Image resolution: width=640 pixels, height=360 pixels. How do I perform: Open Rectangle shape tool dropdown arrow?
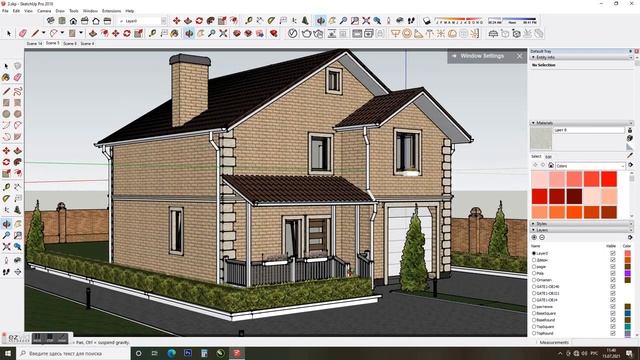coord(81,33)
